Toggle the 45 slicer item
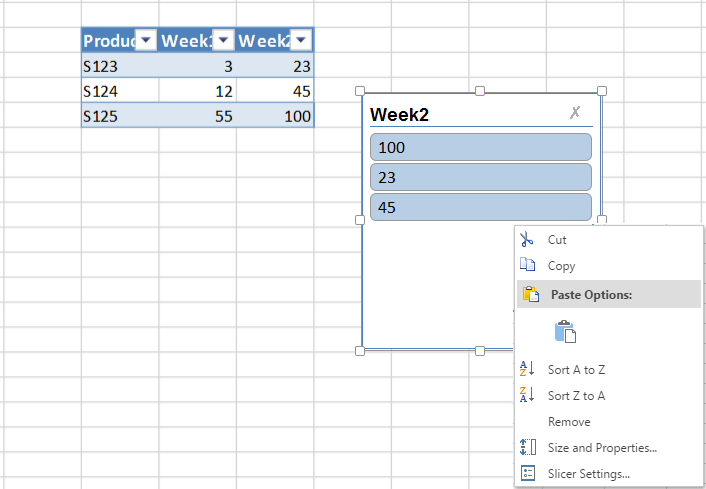The width and height of the screenshot is (706, 489). (480, 207)
